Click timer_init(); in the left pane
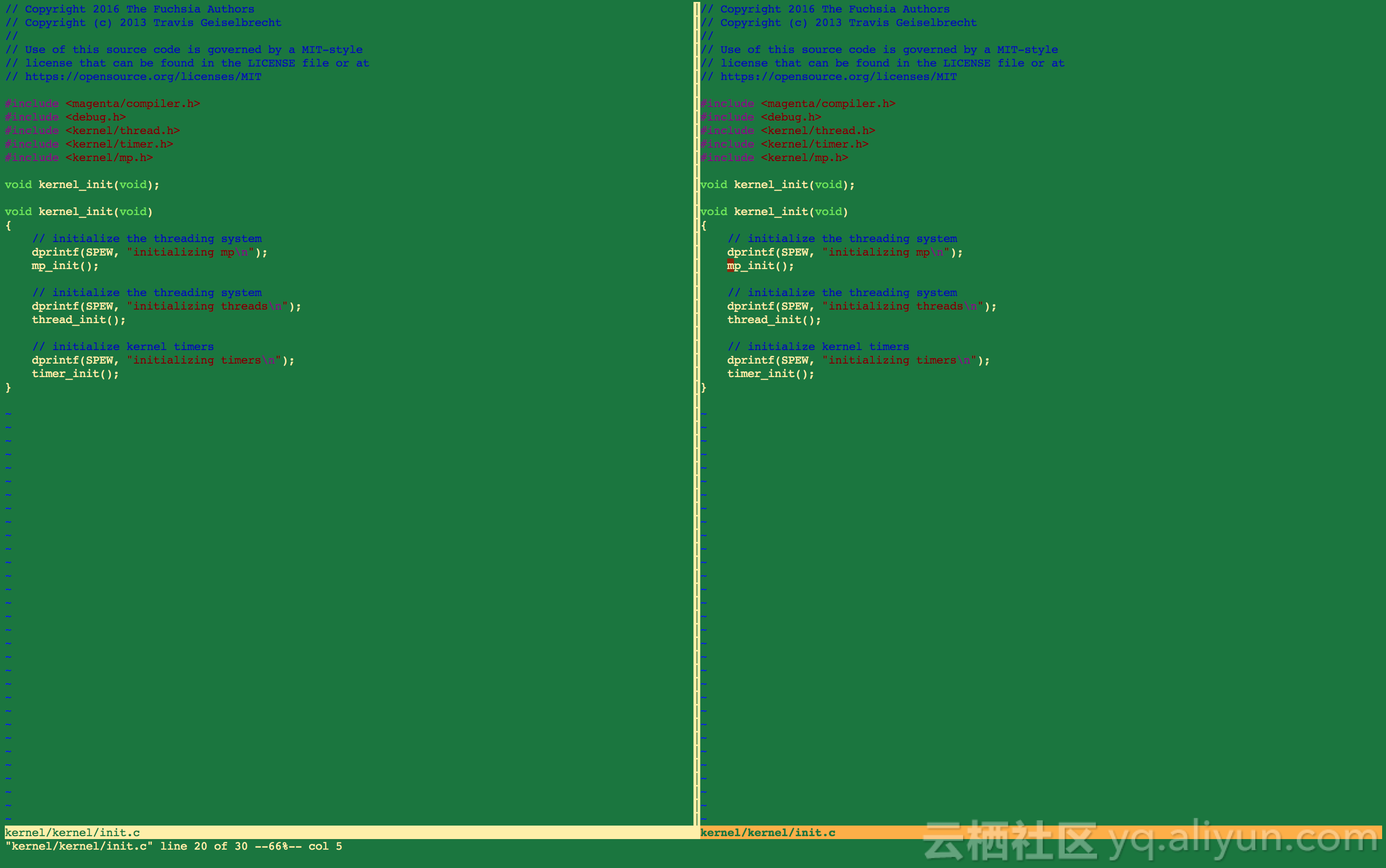Screen dimensions: 1386x868 point(75,374)
